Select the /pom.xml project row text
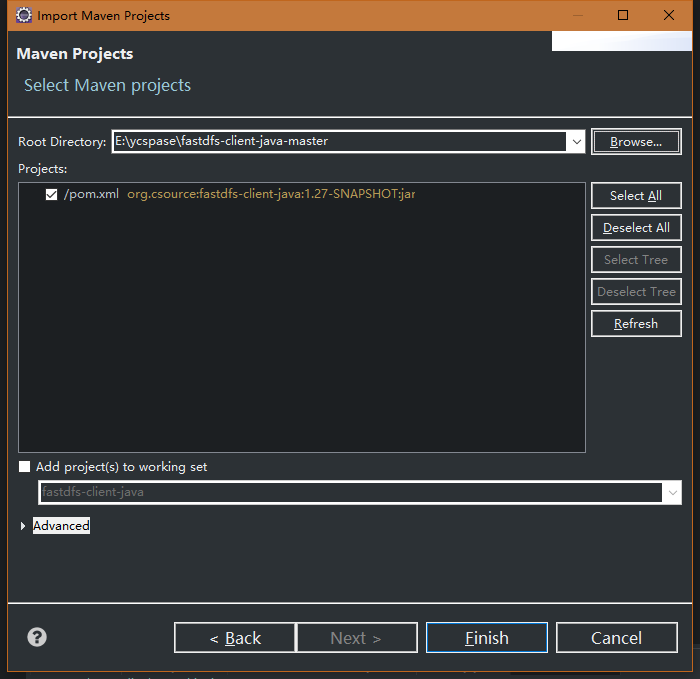 [91, 194]
